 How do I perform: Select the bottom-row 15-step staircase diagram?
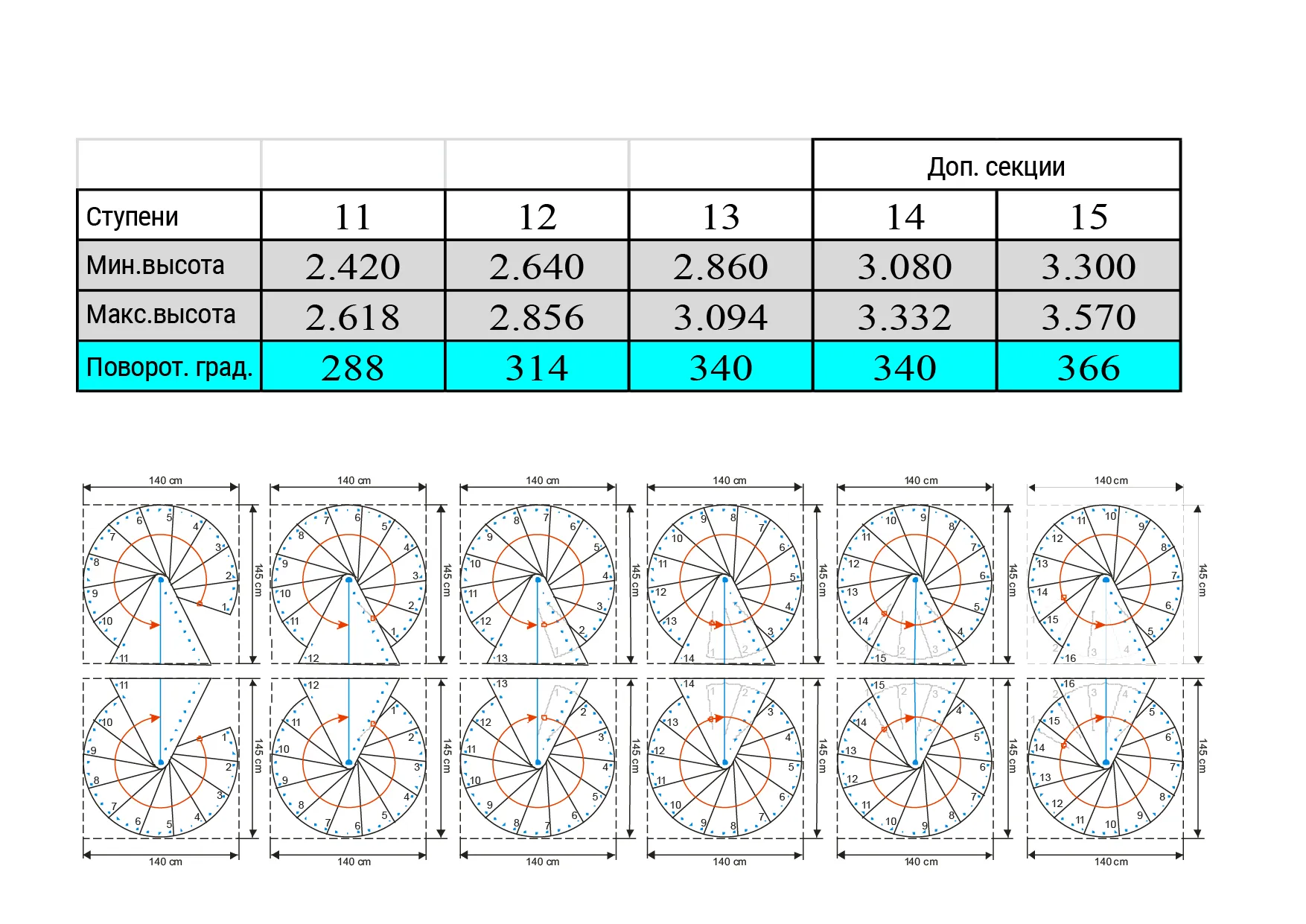[x=915, y=758]
